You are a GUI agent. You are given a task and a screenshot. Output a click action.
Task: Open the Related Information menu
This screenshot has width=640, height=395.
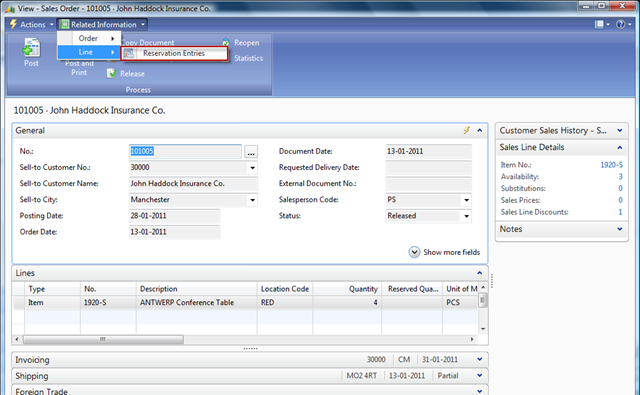102,24
